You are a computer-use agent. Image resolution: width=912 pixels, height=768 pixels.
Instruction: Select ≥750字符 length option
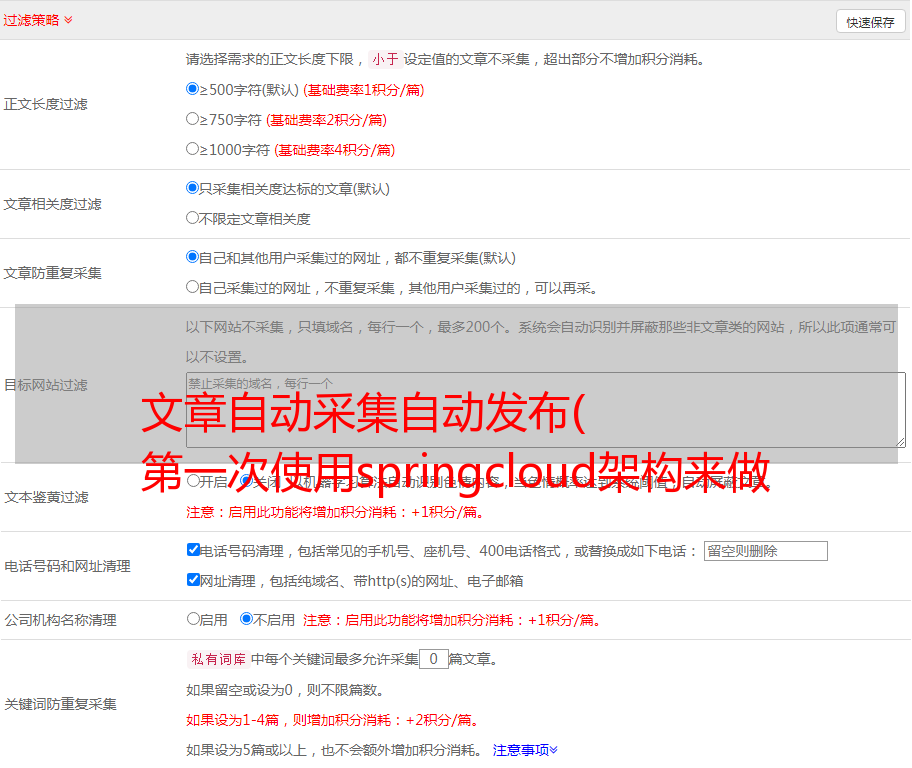click(192, 119)
